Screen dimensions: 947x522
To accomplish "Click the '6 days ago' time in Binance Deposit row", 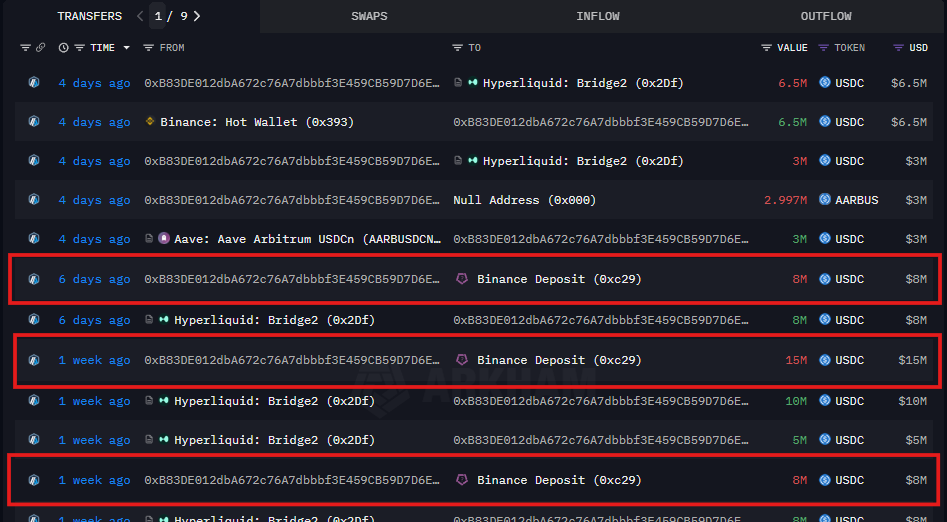I will coord(94,279).
